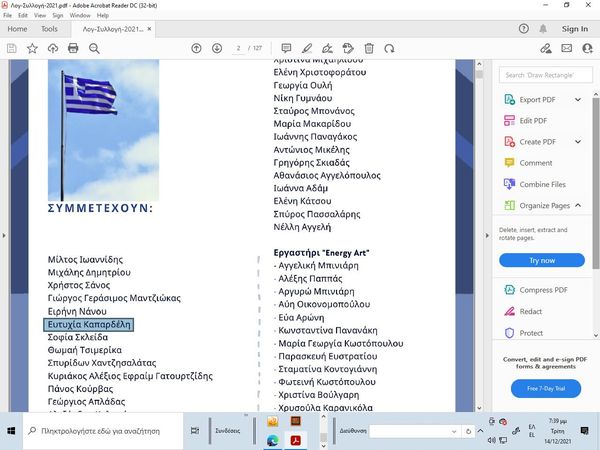Open Combine Files tool
The width and height of the screenshot is (600, 450).
point(542,184)
